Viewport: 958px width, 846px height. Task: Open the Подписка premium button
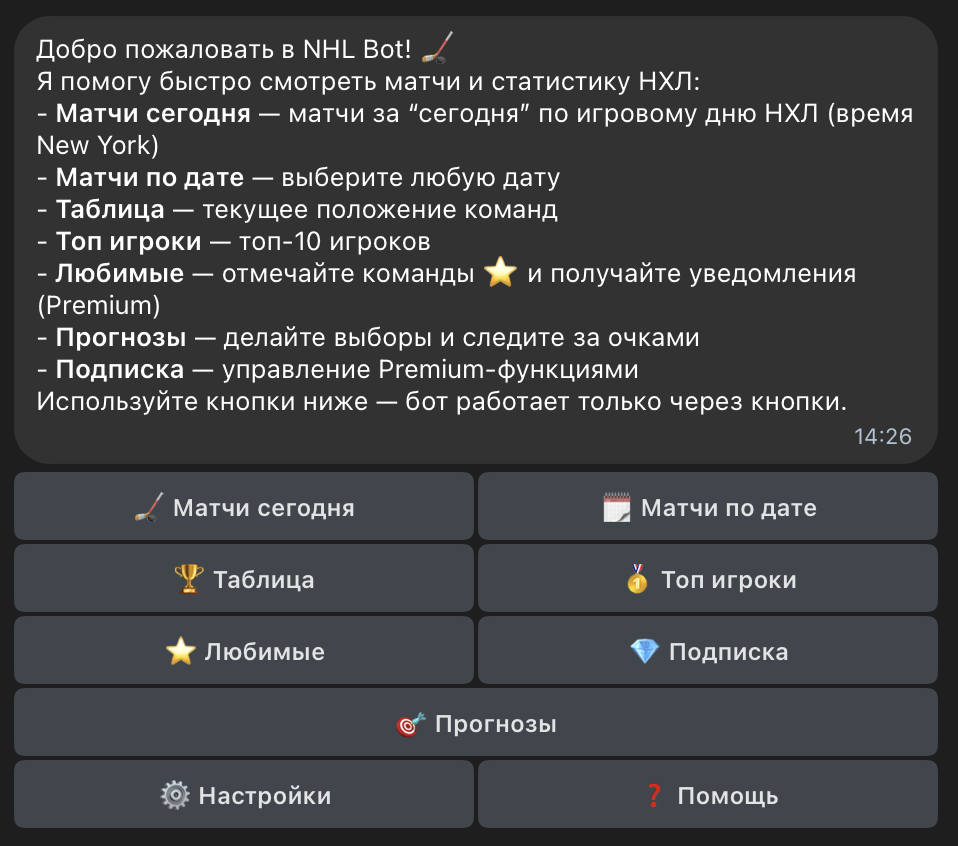point(708,652)
